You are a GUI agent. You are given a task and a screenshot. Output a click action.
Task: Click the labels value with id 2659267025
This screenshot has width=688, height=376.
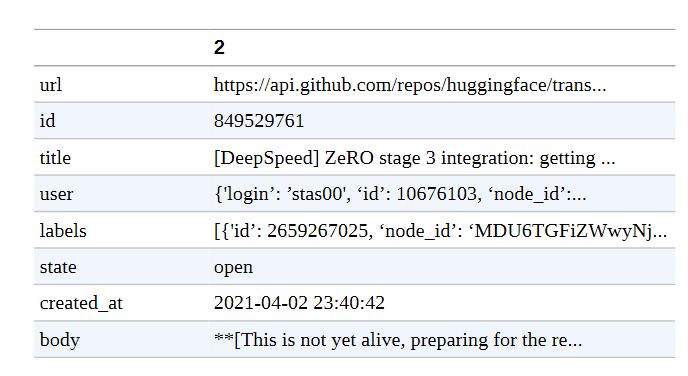tap(440, 230)
